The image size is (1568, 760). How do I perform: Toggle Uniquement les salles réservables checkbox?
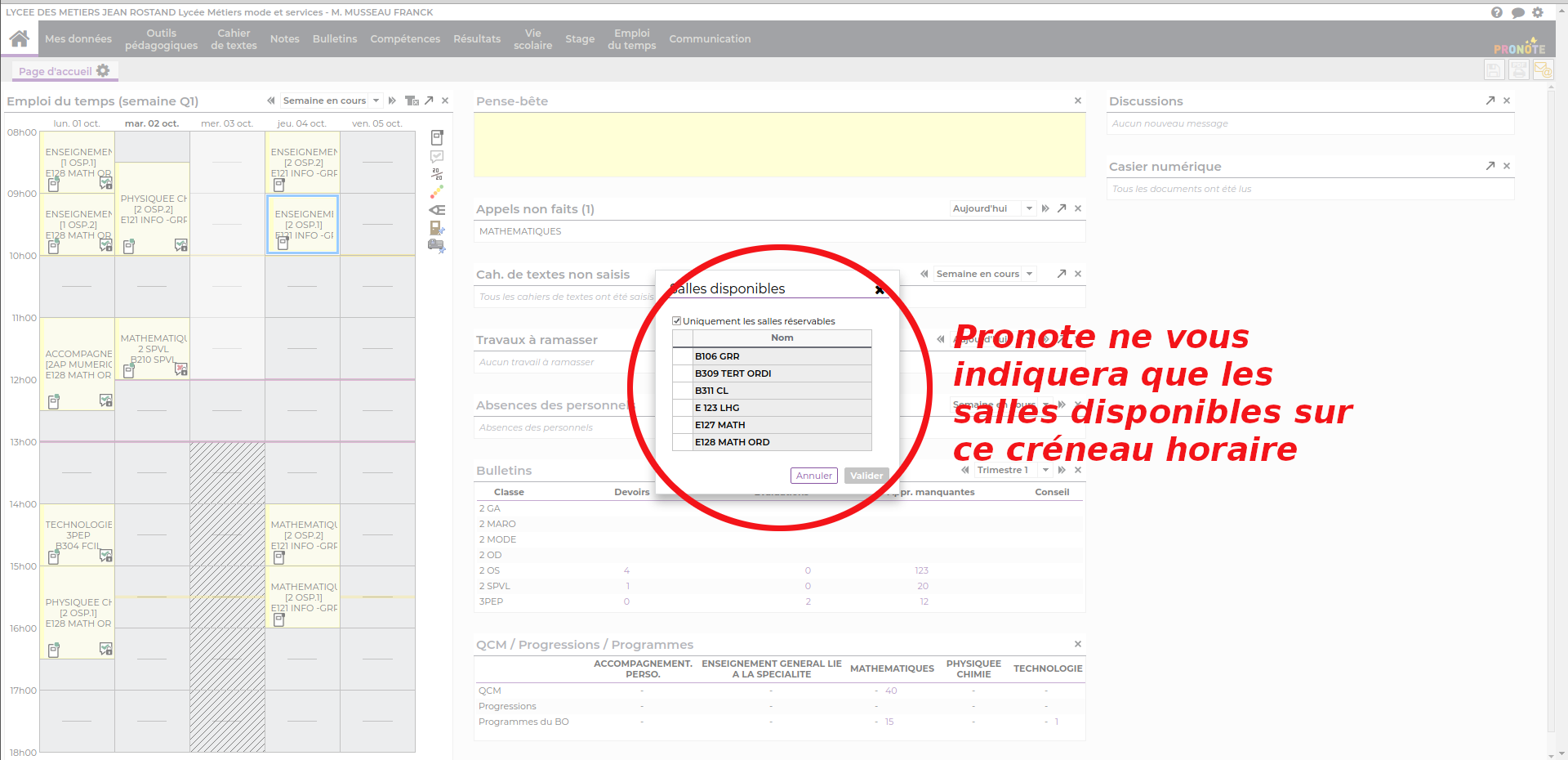(676, 321)
